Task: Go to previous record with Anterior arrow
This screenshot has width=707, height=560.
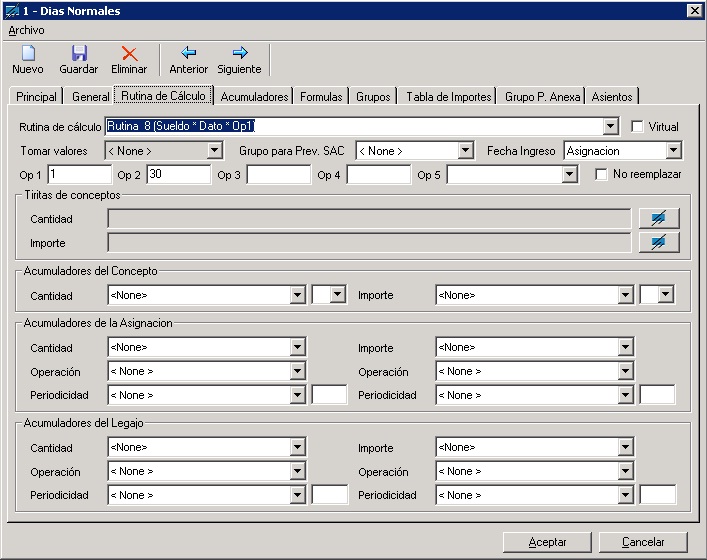Action: tap(188, 54)
